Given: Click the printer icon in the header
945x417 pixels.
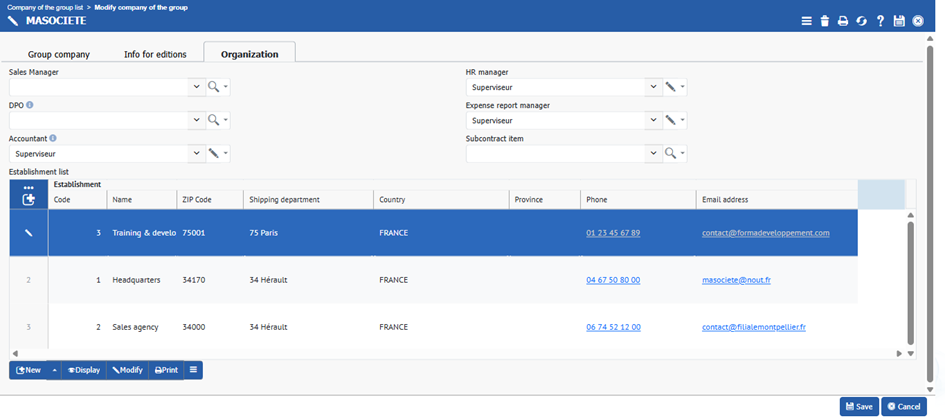Looking at the screenshot, I should pyautogui.click(x=843, y=20).
